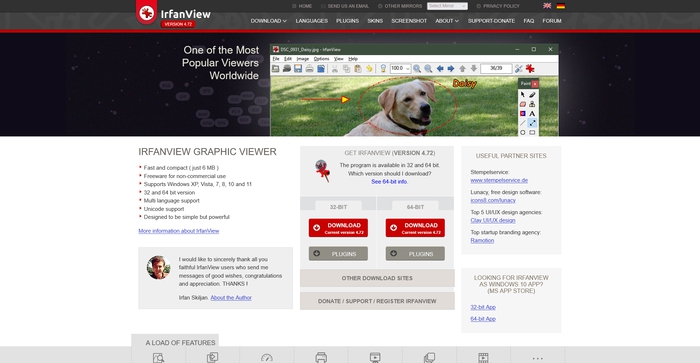Switch the site to the English flag
Viewport: 700px width, 363px height.
[547, 6]
